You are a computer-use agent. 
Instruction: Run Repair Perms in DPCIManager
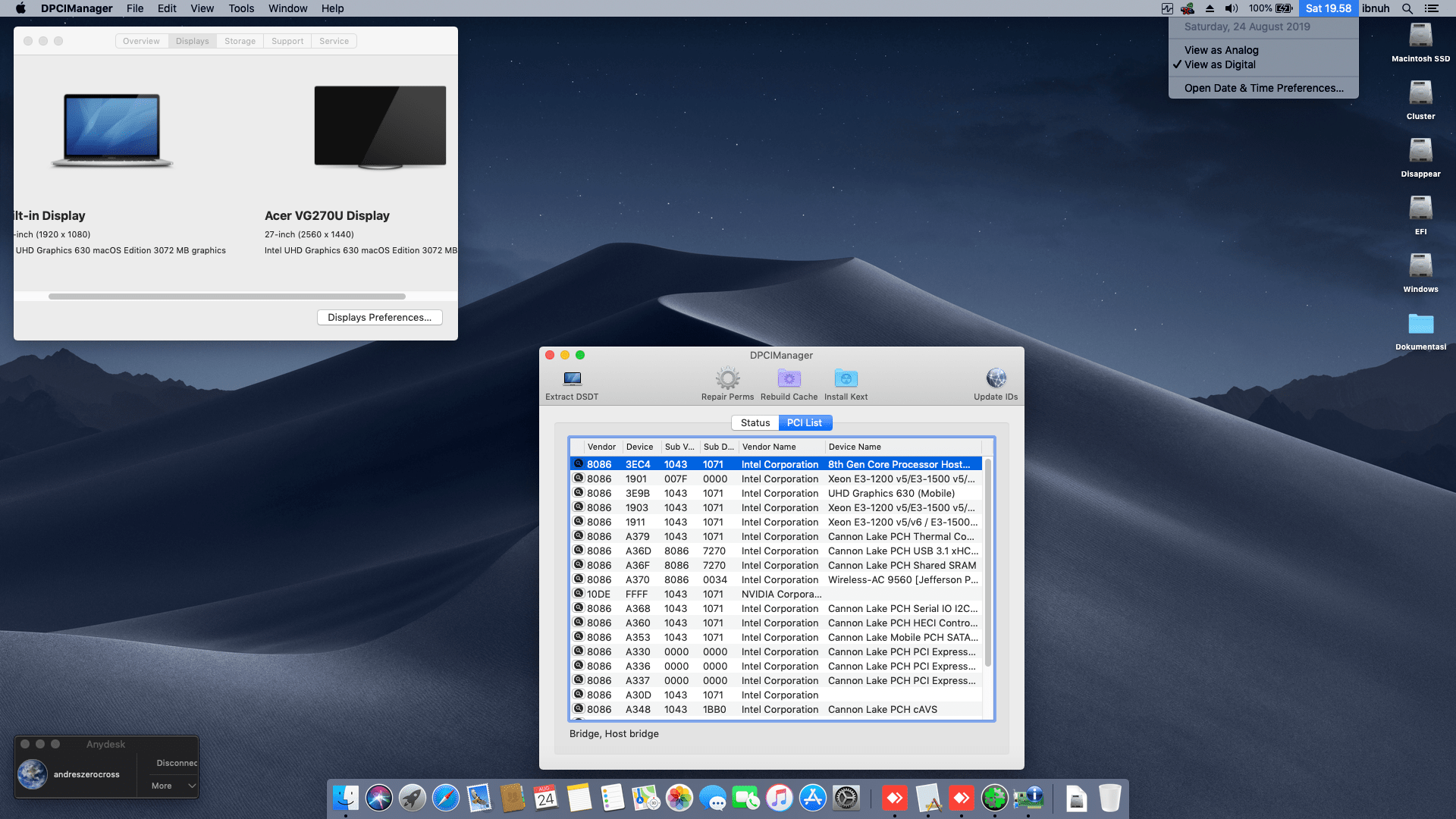coord(727,378)
